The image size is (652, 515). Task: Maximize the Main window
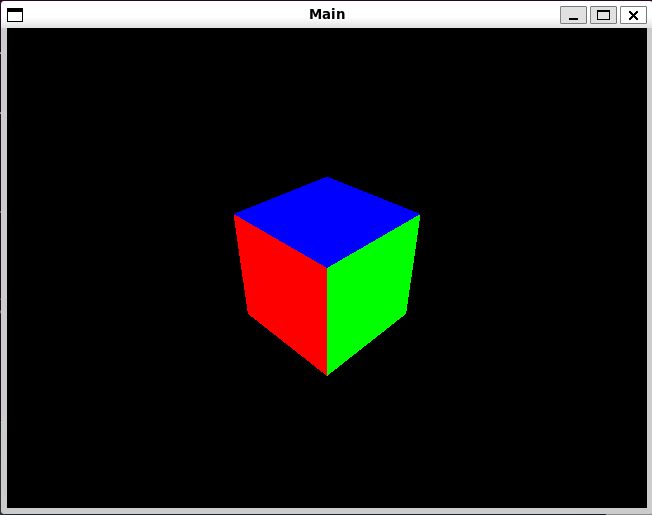click(x=603, y=15)
